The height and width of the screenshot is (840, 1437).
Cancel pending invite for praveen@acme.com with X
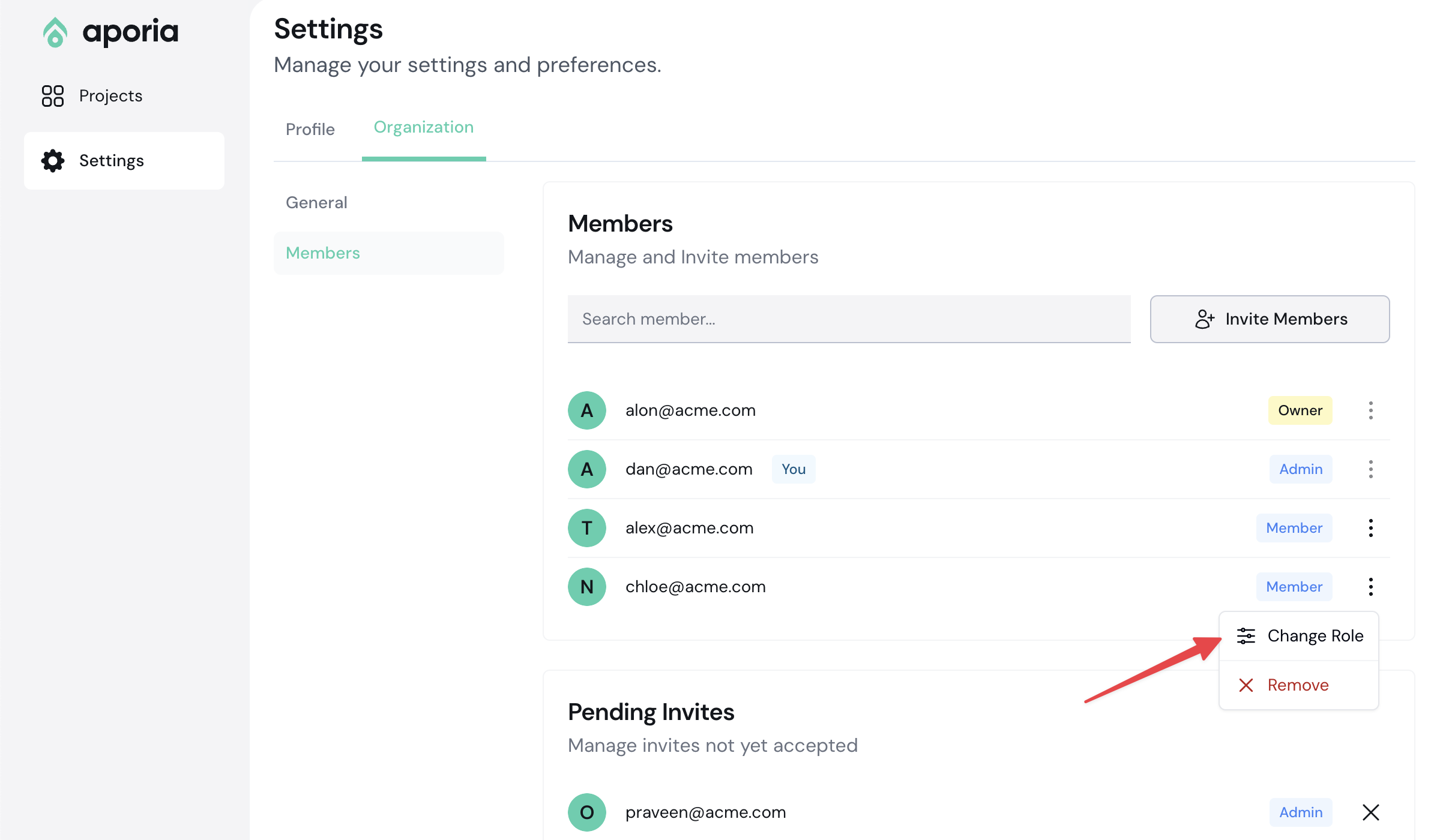[x=1370, y=812]
